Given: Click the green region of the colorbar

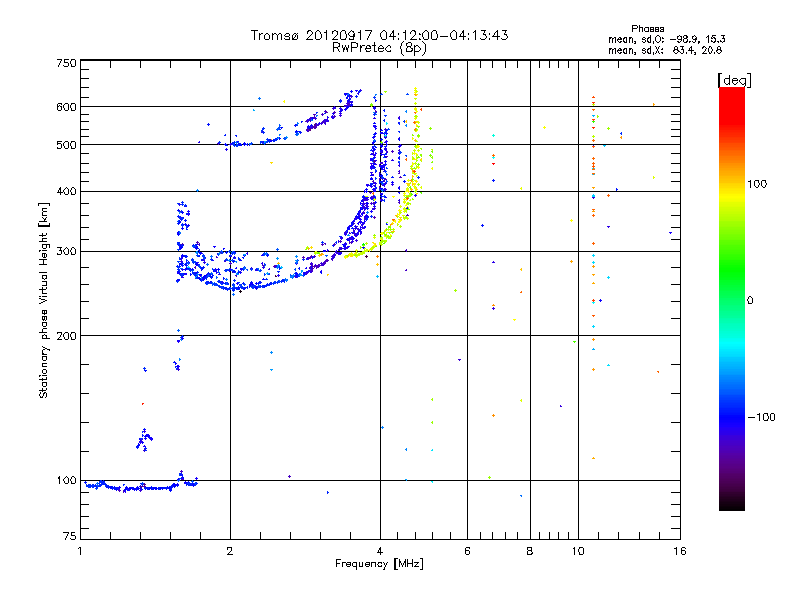Looking at the screenshot, I should pos(732,270).
